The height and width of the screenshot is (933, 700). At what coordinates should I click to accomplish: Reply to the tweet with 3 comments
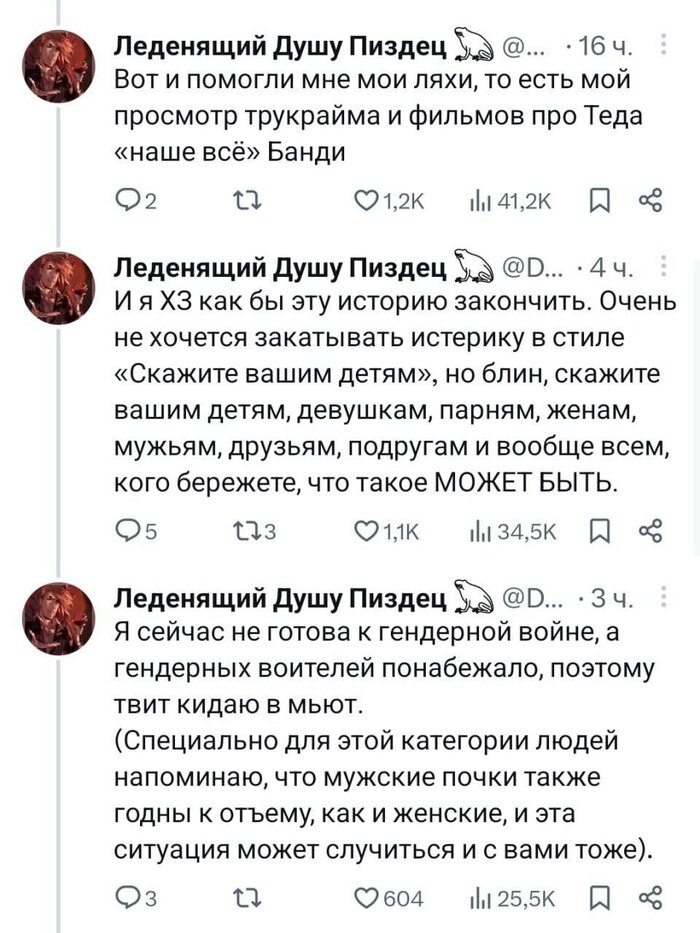click(129, 897)
